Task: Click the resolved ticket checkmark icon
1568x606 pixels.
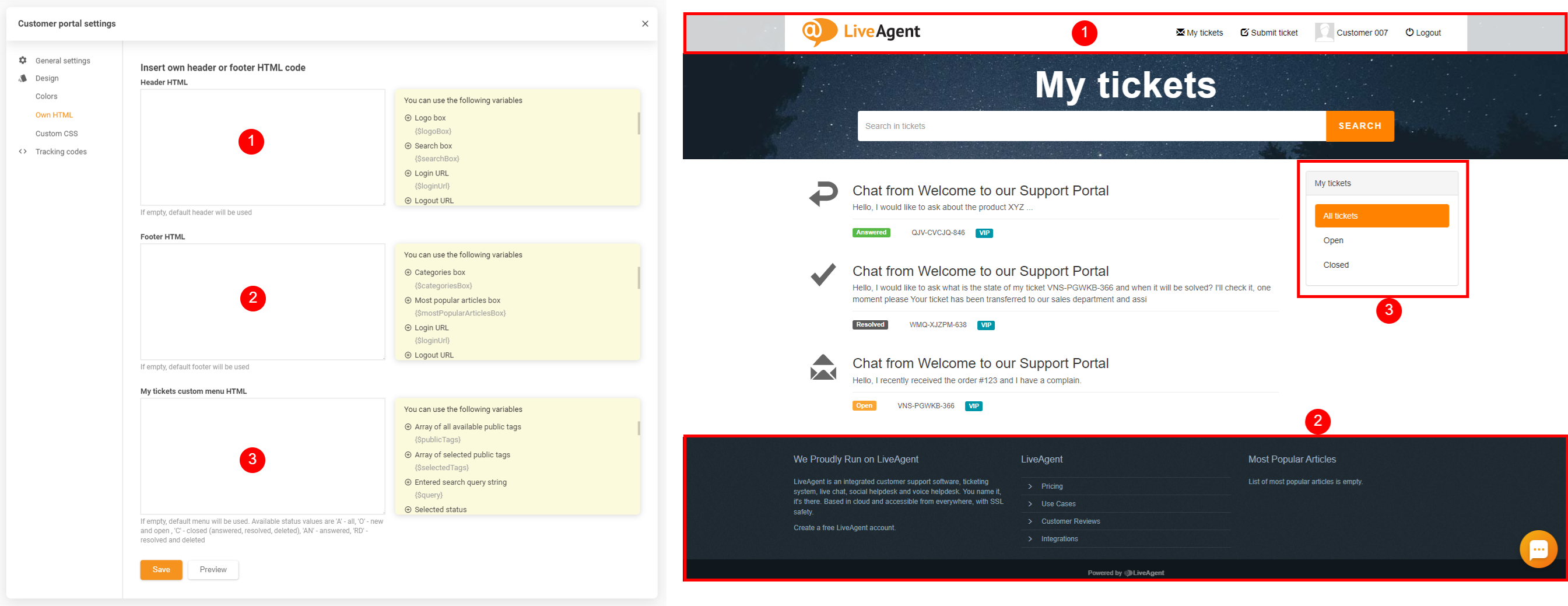Action: pos(823,275)
